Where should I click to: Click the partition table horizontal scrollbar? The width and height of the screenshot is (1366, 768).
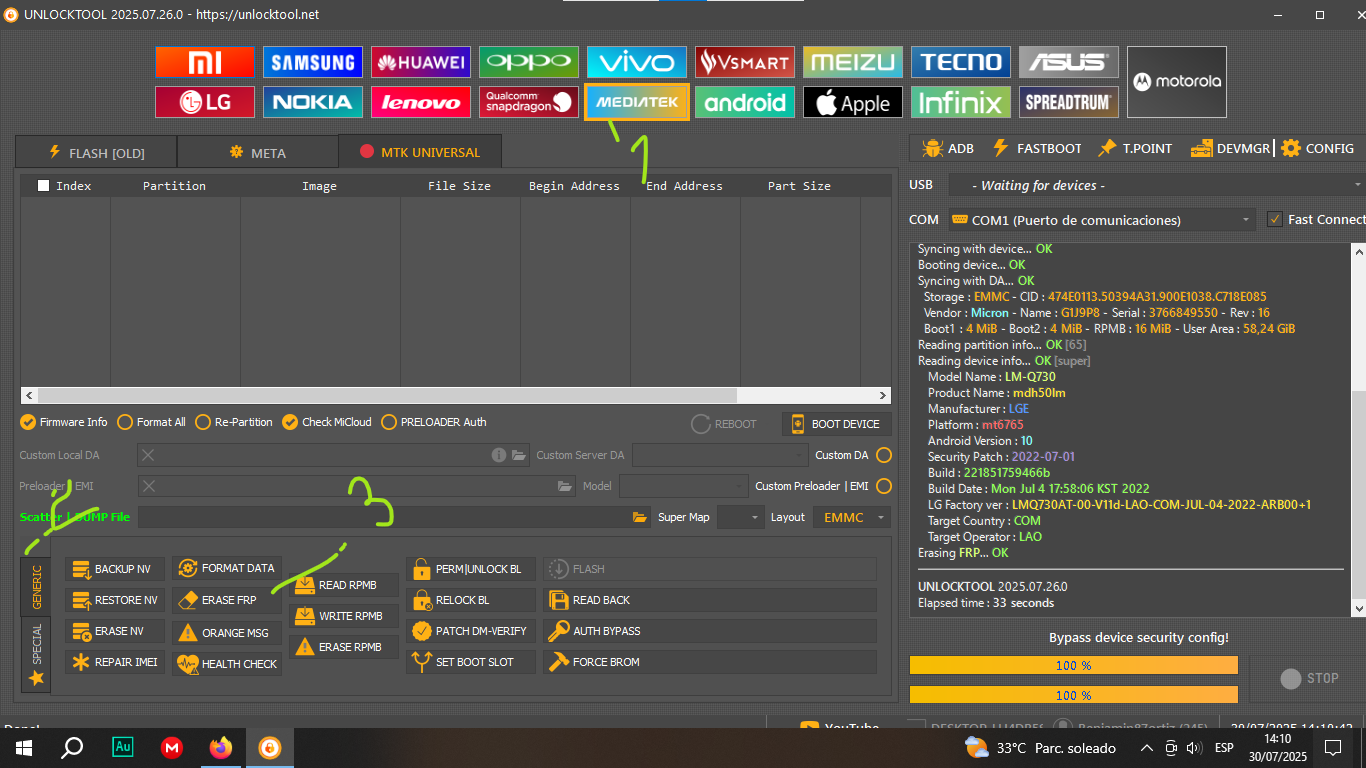(455, 396)
